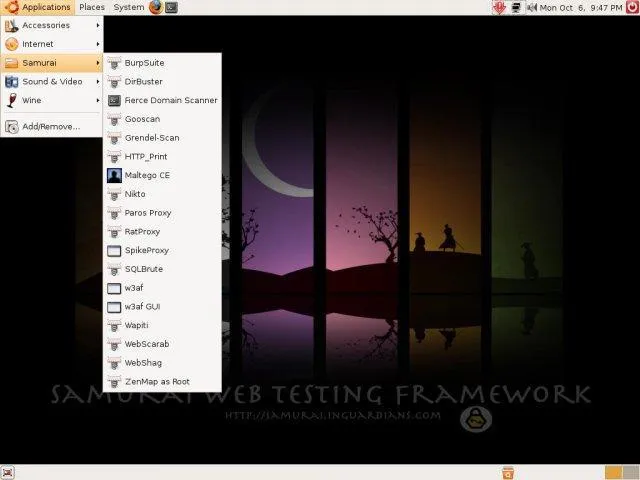The image size is (640, 480).
Task: Click the Maltego CE icon
Action: [x=114, y=175]
